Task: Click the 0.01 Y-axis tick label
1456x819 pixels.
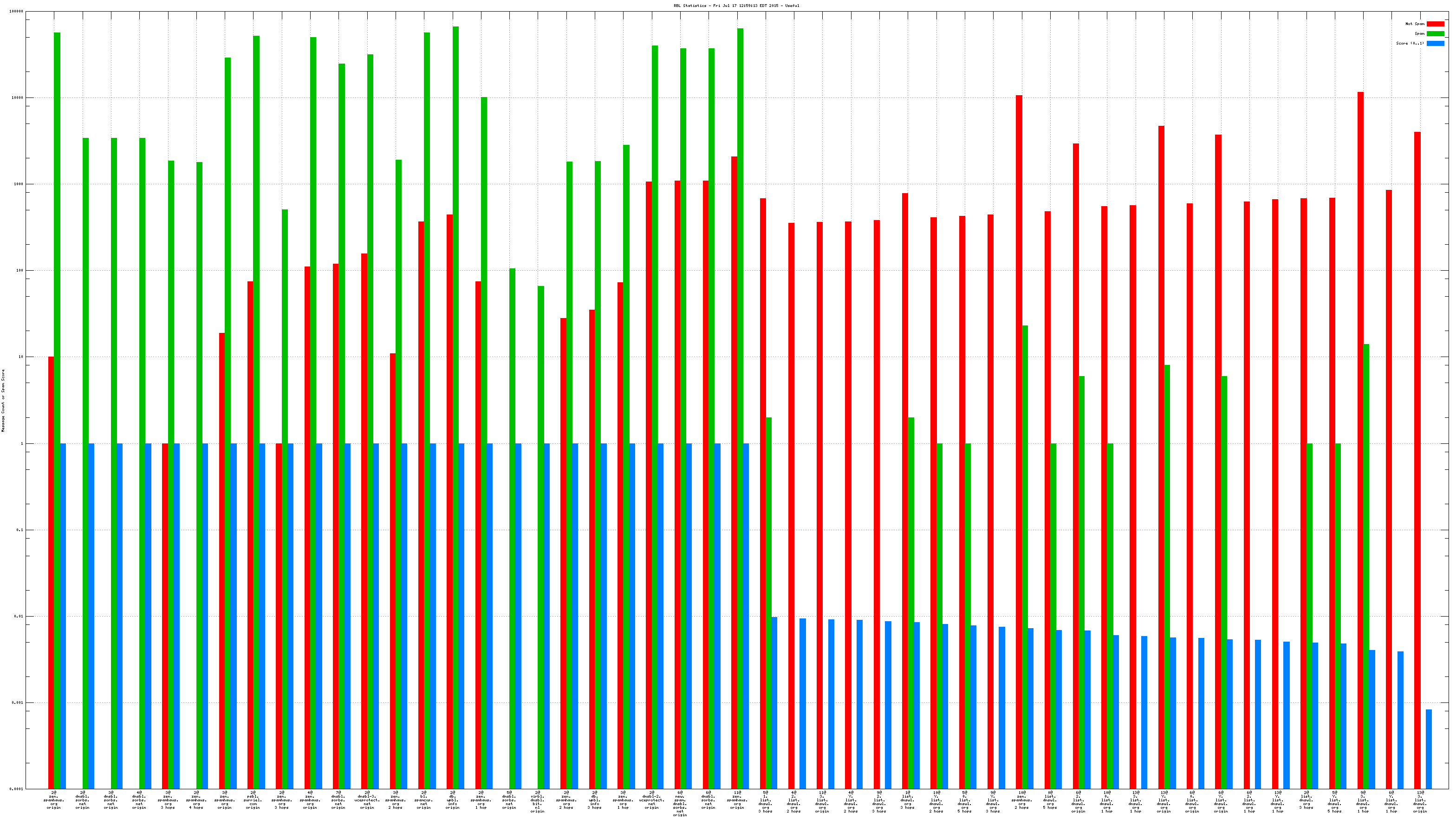Action: [x=19, y=616]
